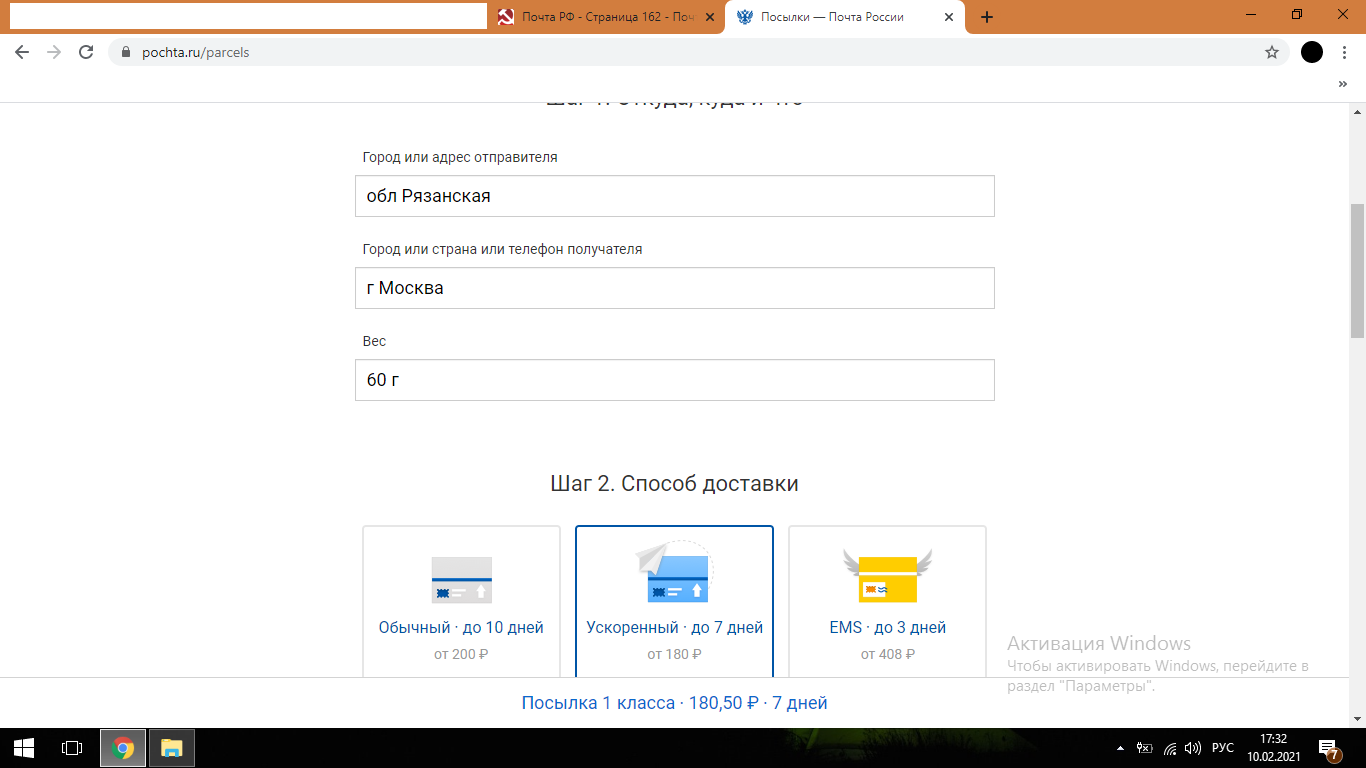Open the Chrome profile avatar
This screenshot has height=768, width=1366.
click(1312, 52)
